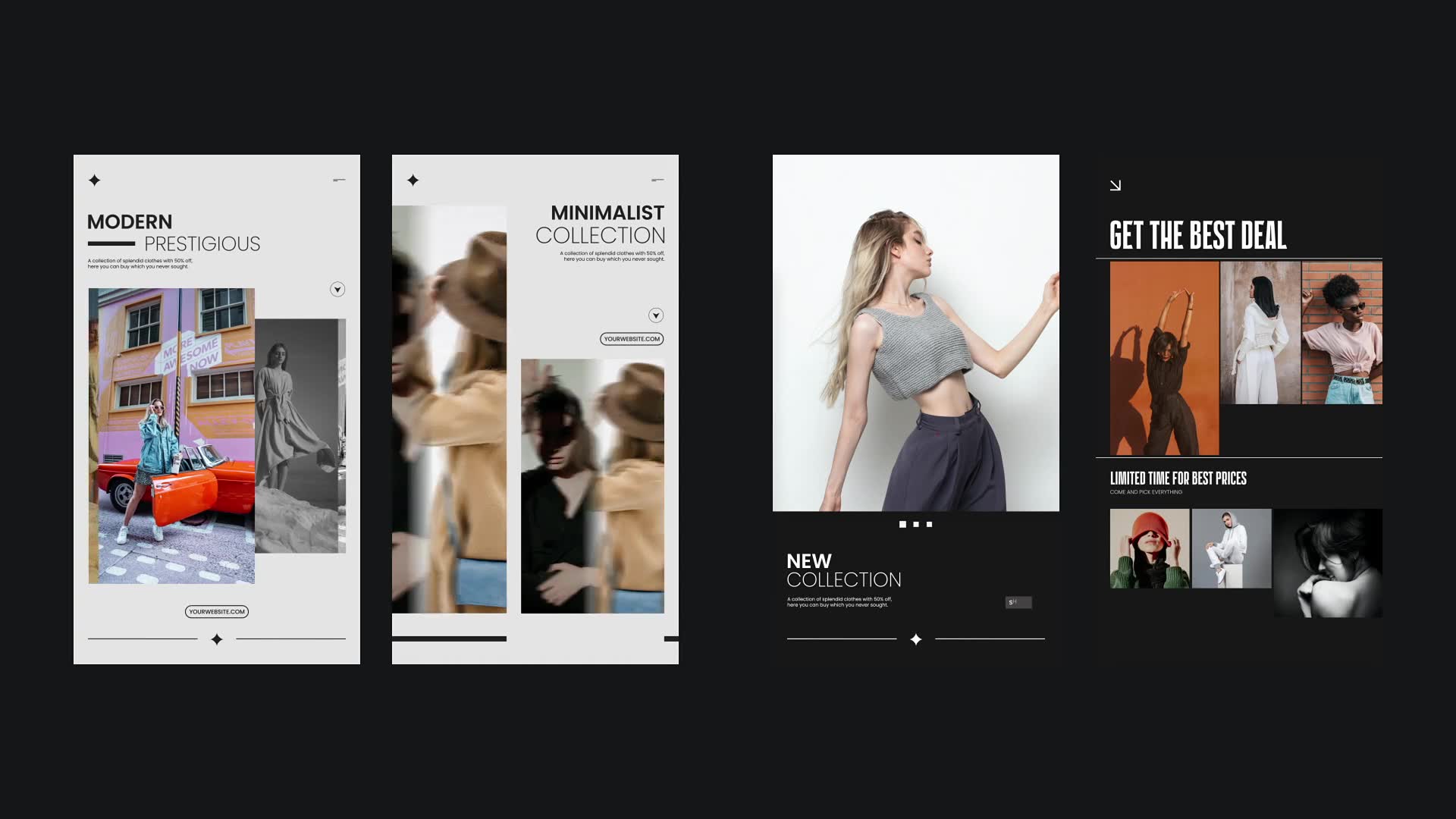Screen dimensions: 1456x819
Task: Toggle the third dot pagination indicator New Collection
Action: tap(929, 523)
